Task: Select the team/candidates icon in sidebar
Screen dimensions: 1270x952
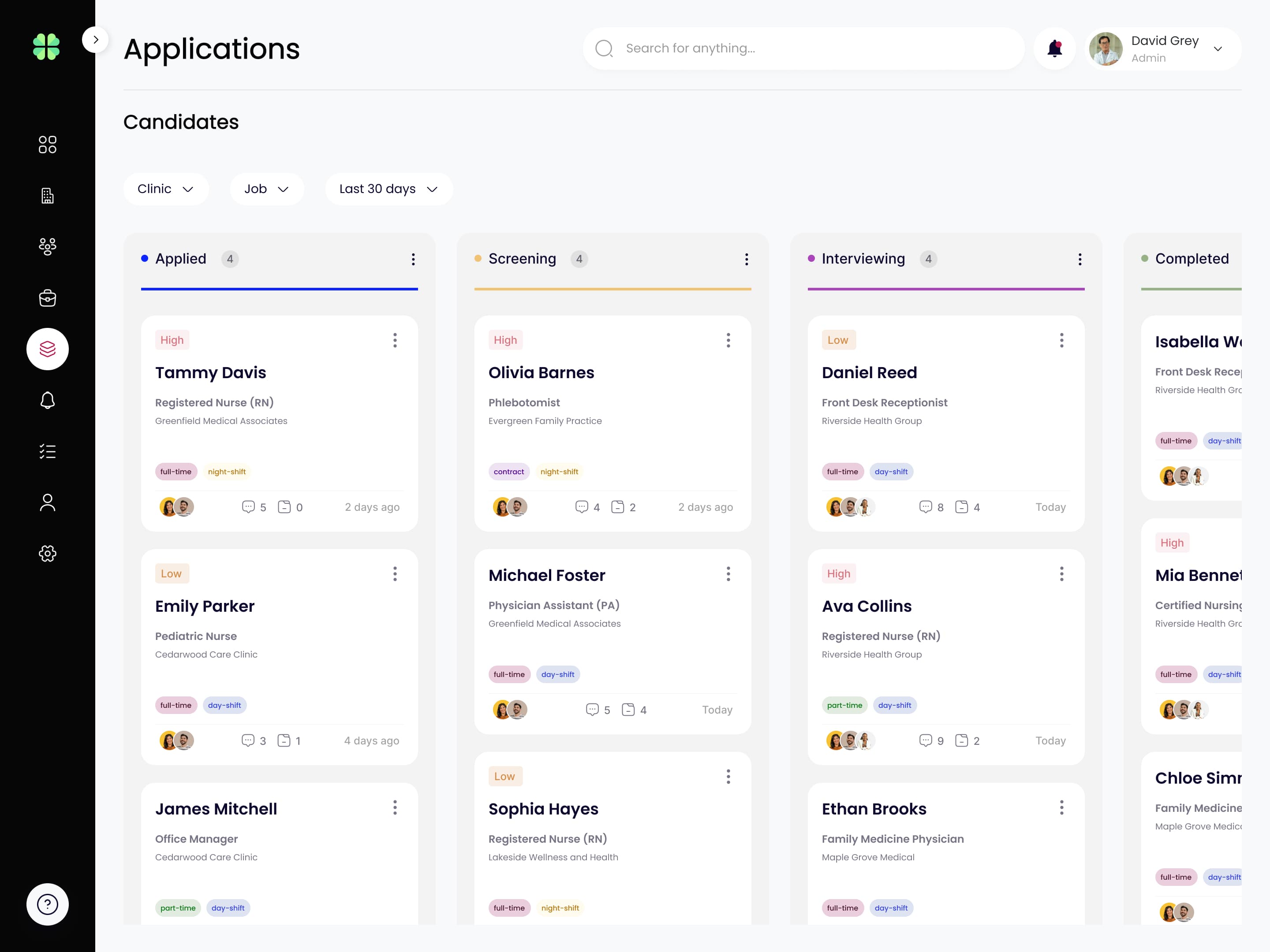Action: [47, 246]
